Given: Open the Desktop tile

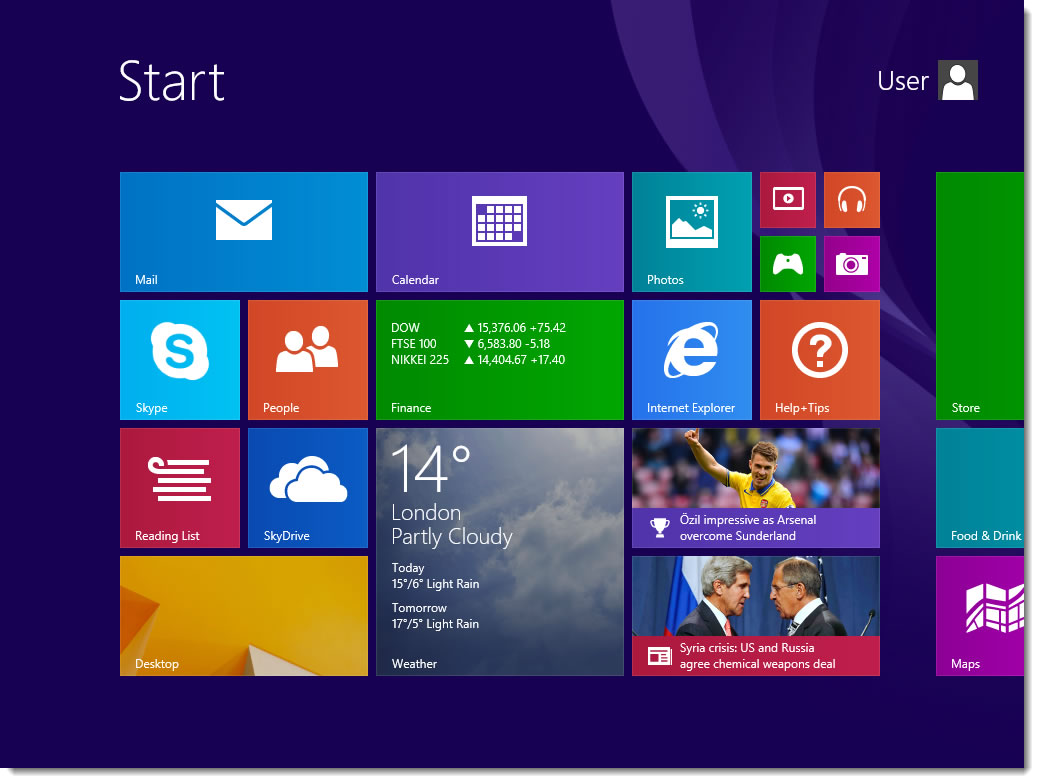Looking at the screenshot, I should 243,616.
